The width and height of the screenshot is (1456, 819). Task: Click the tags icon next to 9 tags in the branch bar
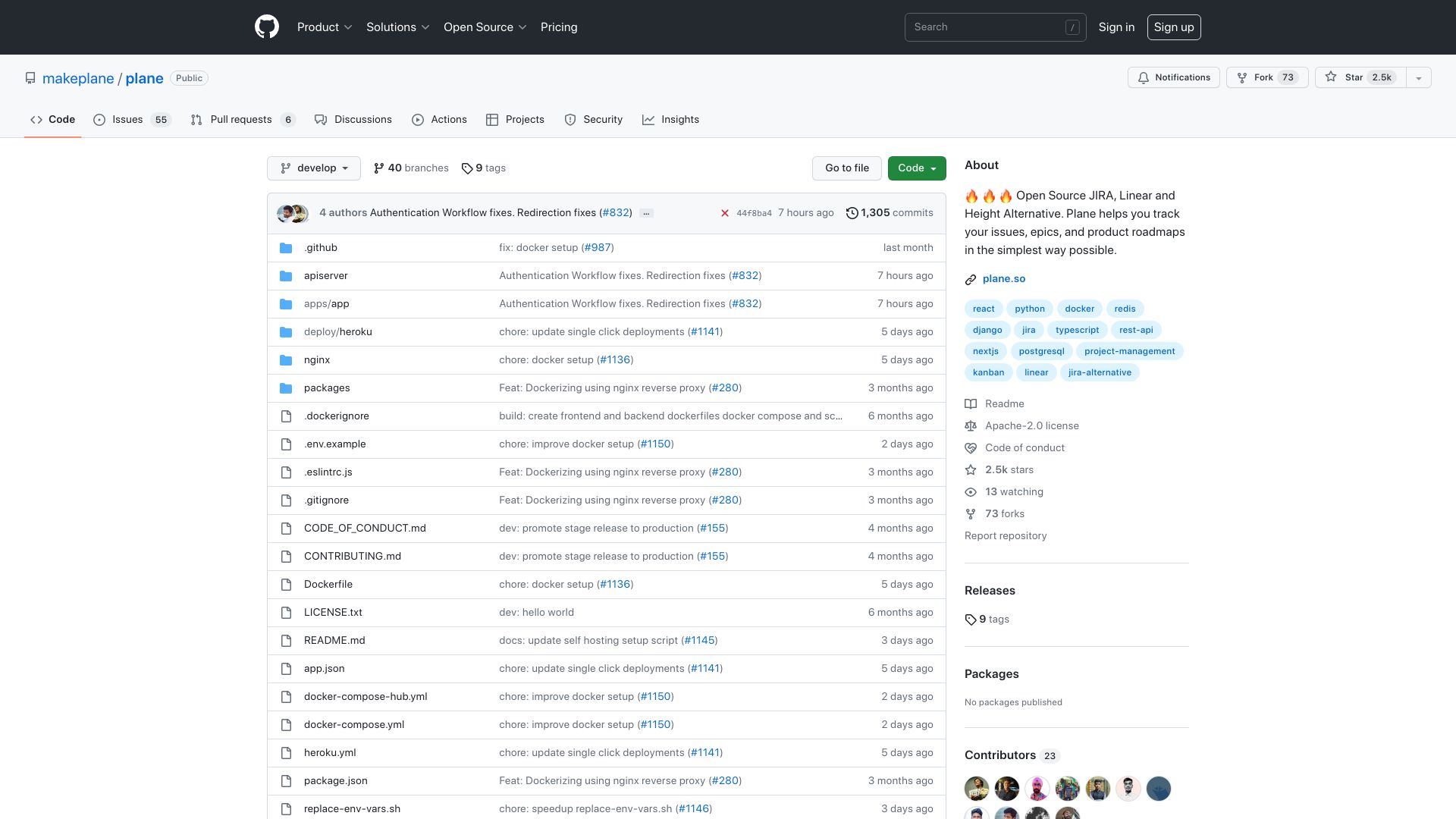[467, 168]
